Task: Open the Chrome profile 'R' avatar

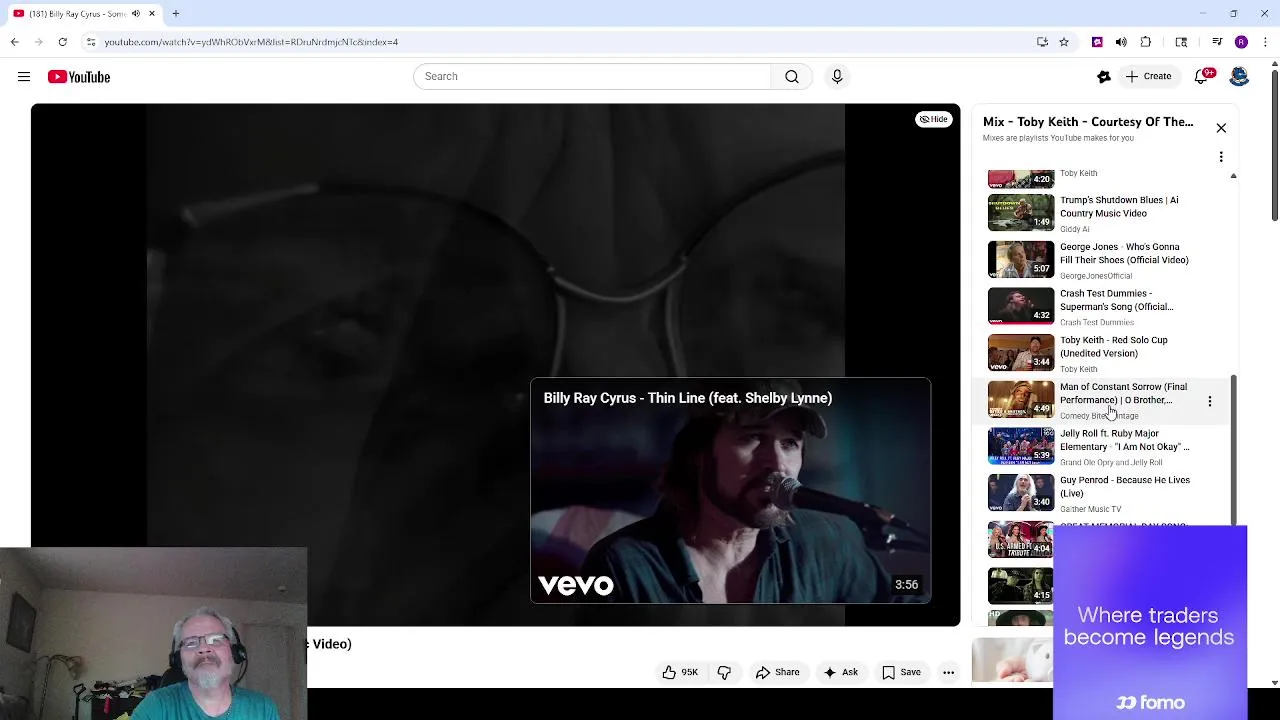Action: [1241, 42]
